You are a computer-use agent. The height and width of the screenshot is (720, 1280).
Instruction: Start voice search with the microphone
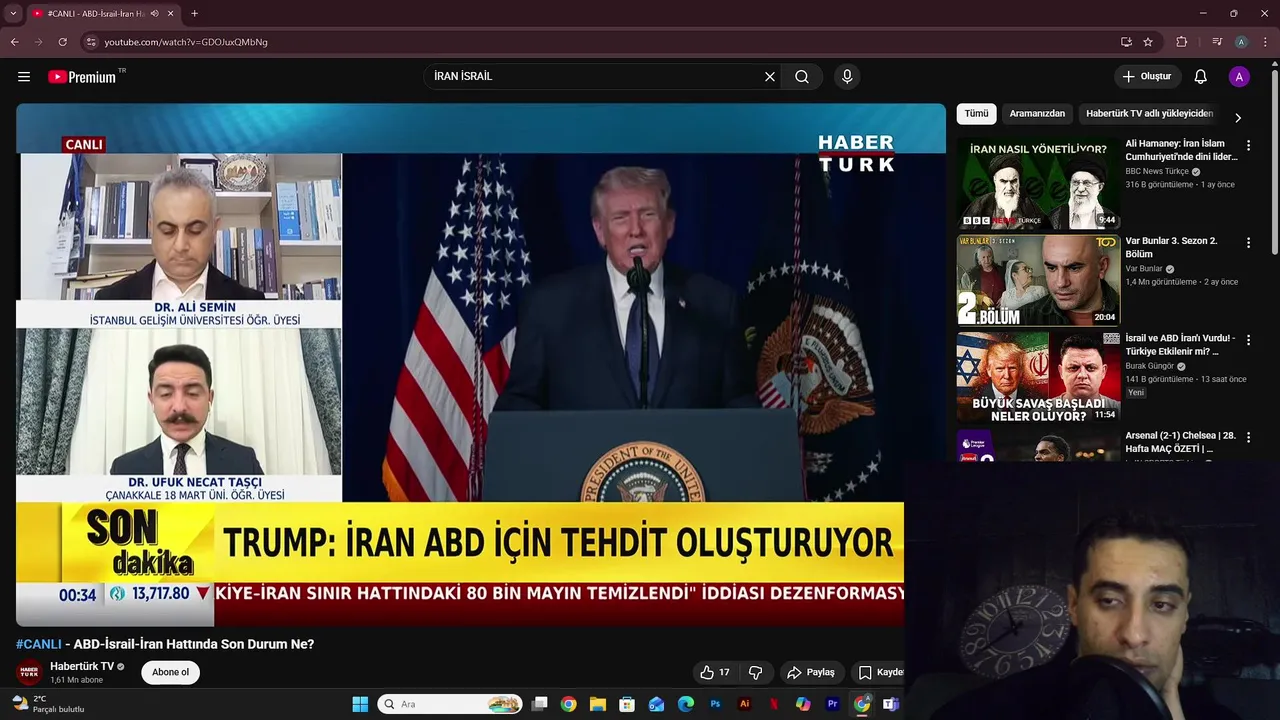(x=847, y=77)
